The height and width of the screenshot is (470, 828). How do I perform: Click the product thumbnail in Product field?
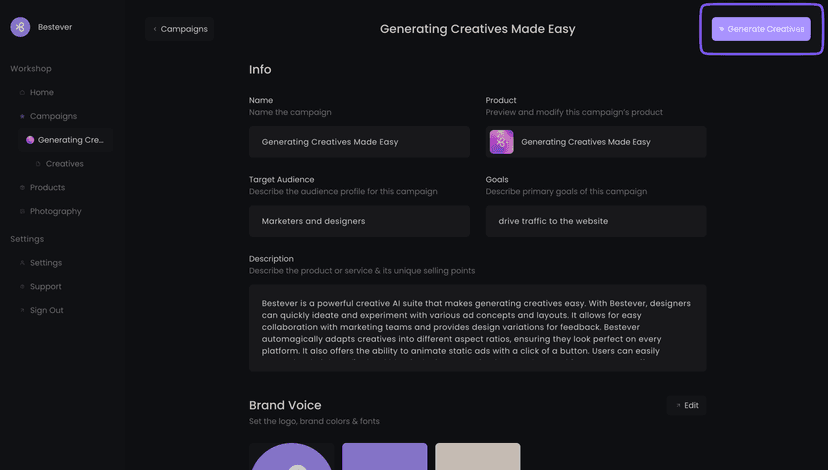[x=501, y=142]
